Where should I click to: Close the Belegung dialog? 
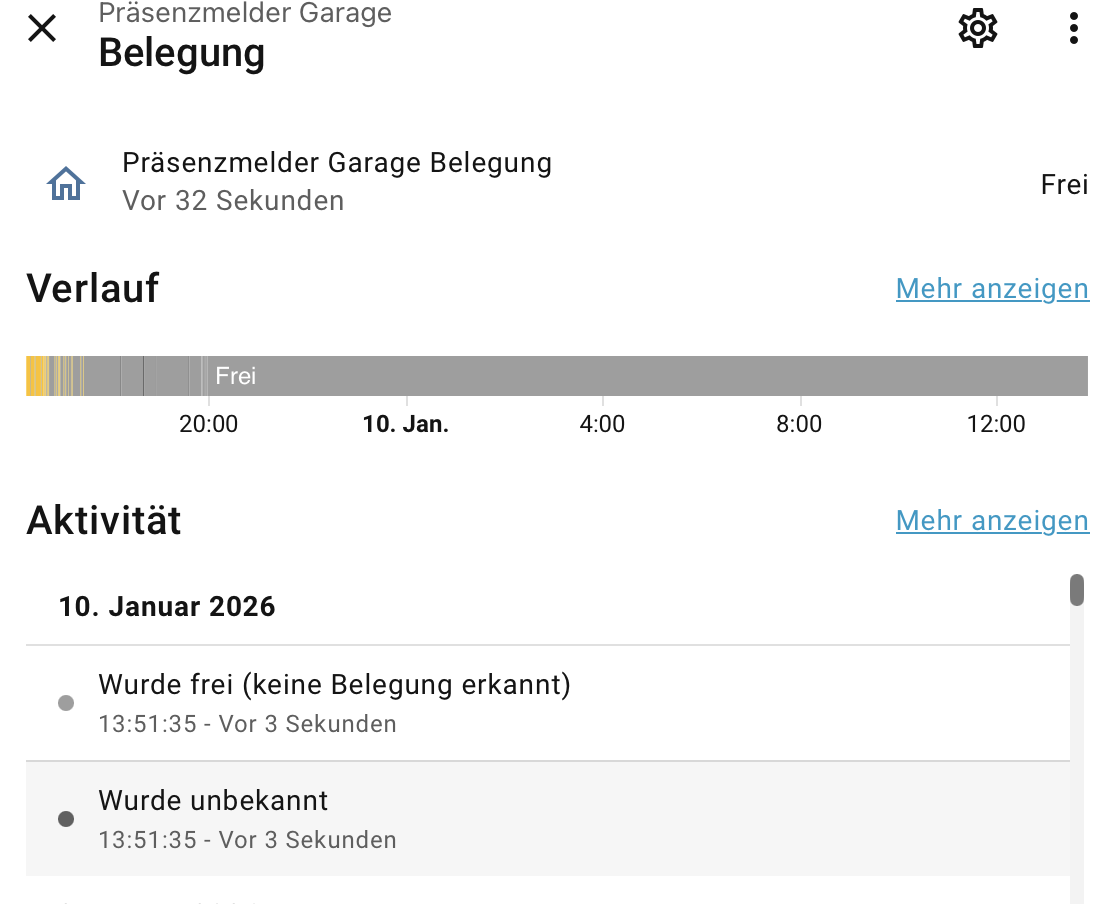[42, 28]
